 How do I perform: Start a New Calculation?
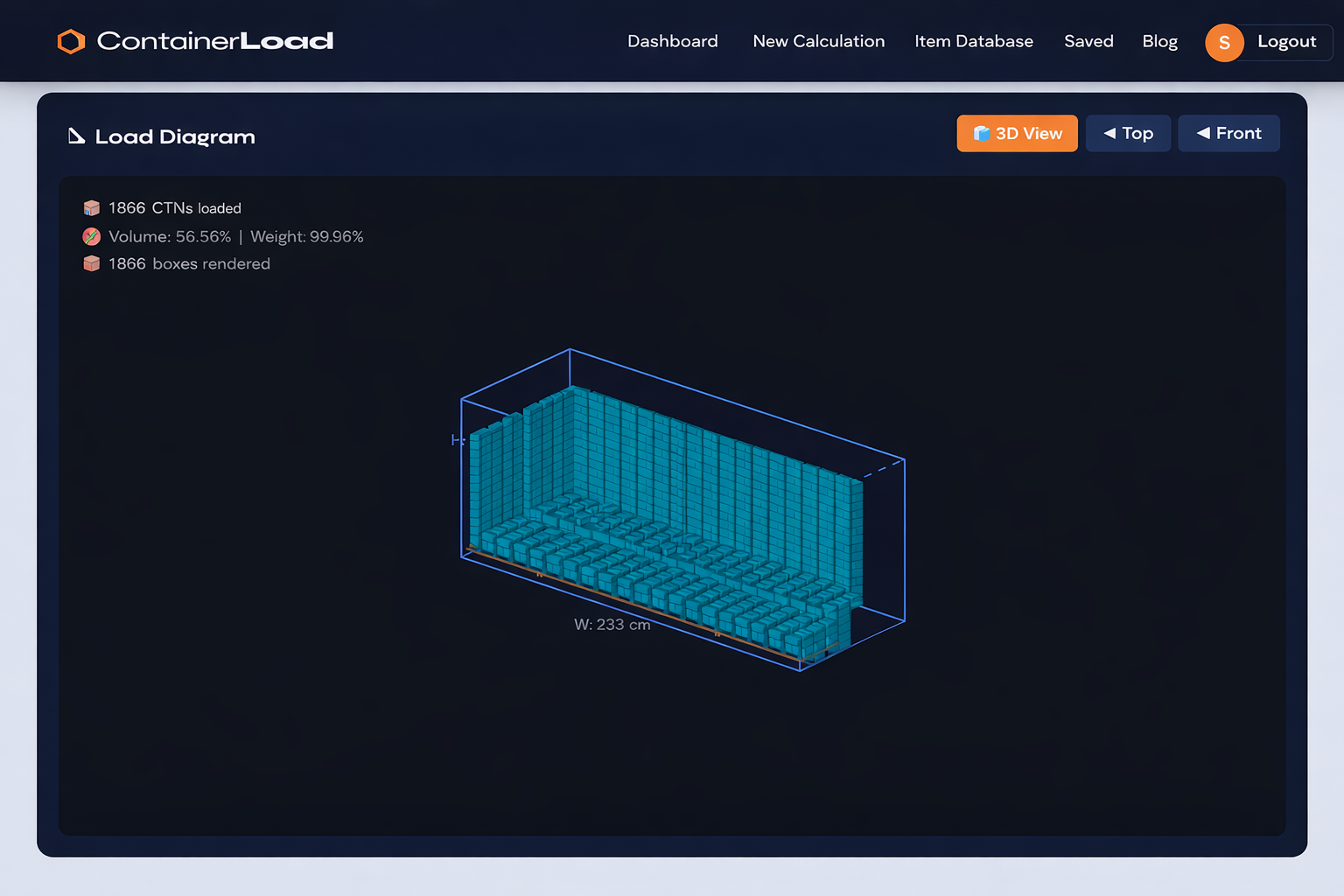818,41
